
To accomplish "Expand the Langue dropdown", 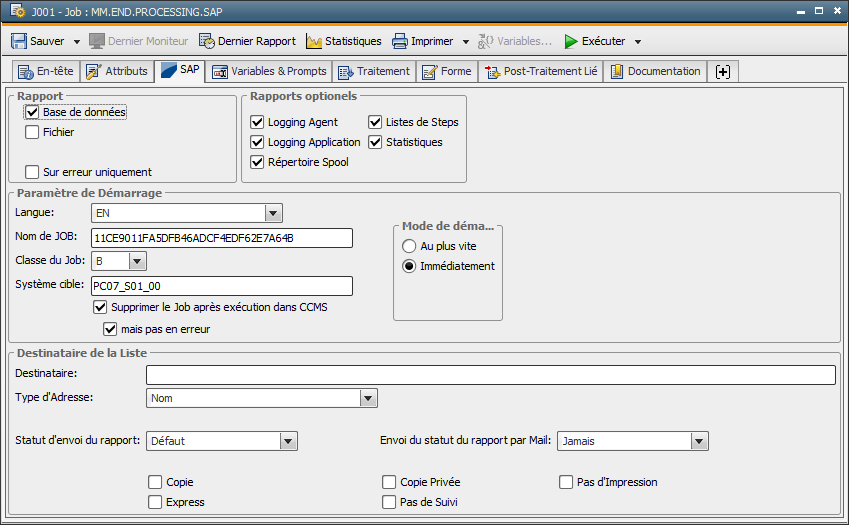I will click(x=273, y=213).
